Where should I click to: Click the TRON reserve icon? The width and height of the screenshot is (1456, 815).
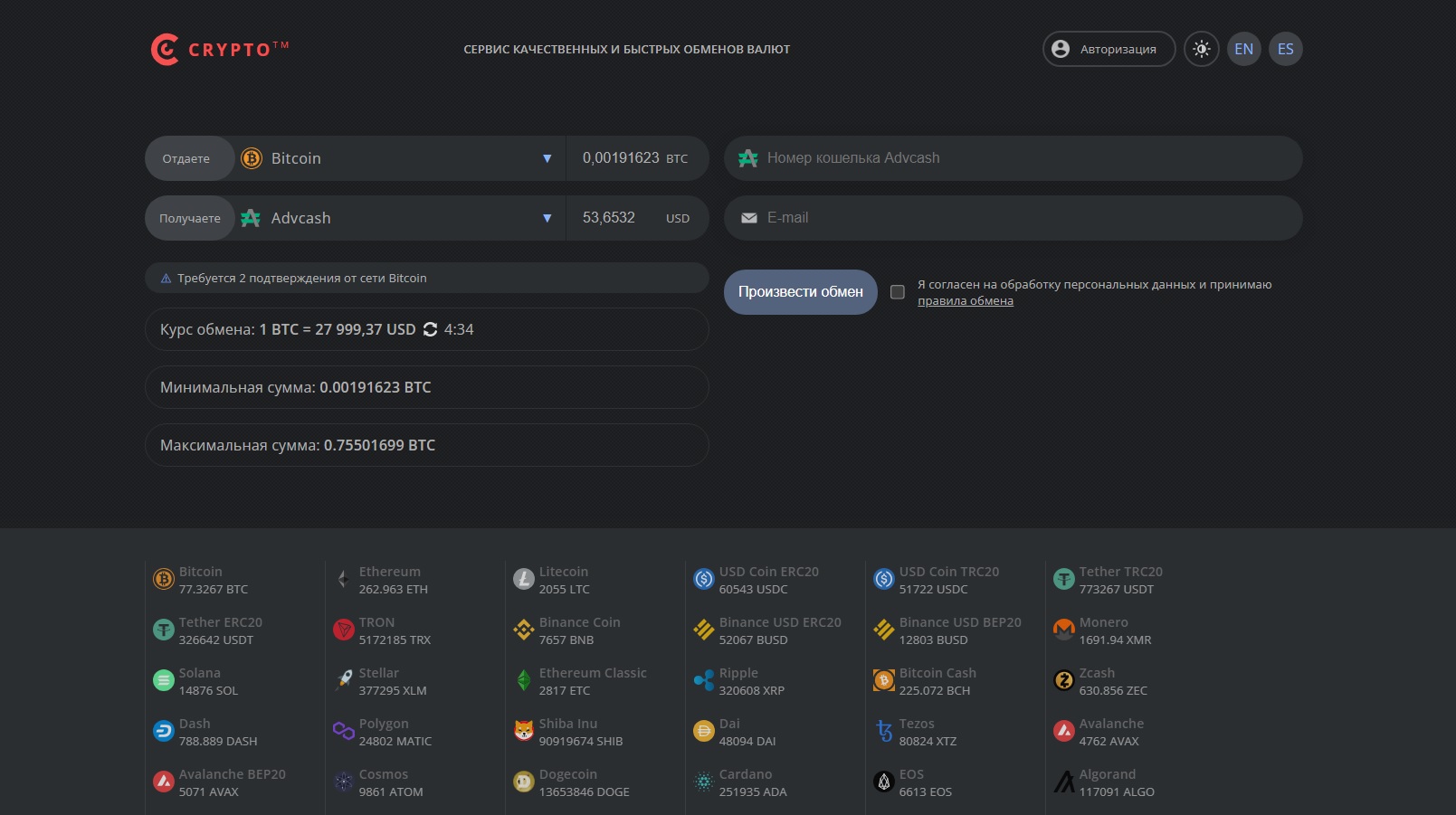(x=344, y=630)
